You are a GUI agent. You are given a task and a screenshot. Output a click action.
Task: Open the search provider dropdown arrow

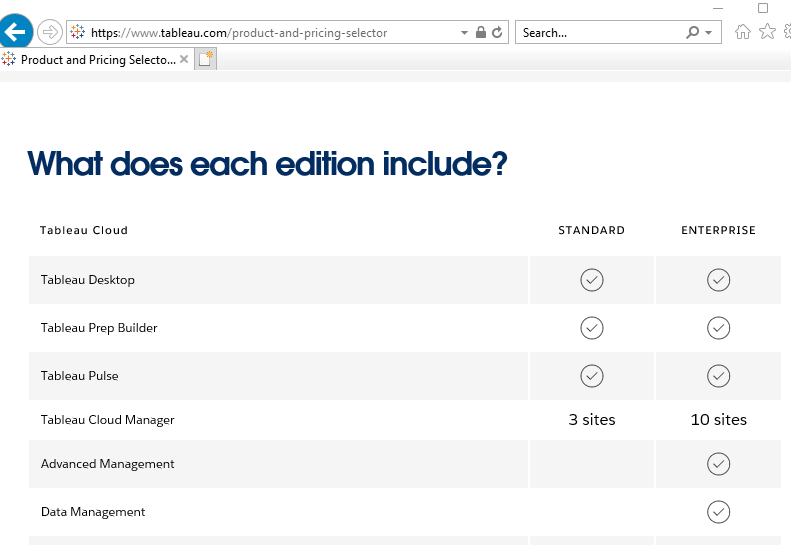[709, 33]
